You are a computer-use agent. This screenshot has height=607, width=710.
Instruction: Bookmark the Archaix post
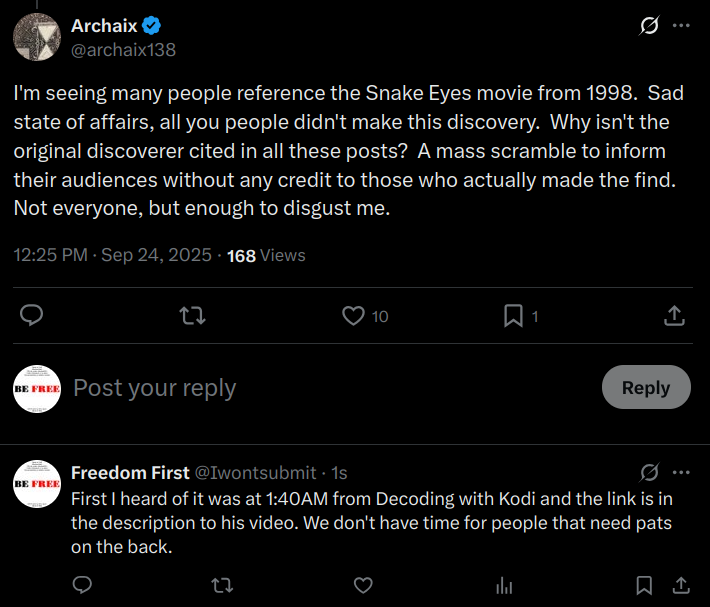tap(513, 316)
